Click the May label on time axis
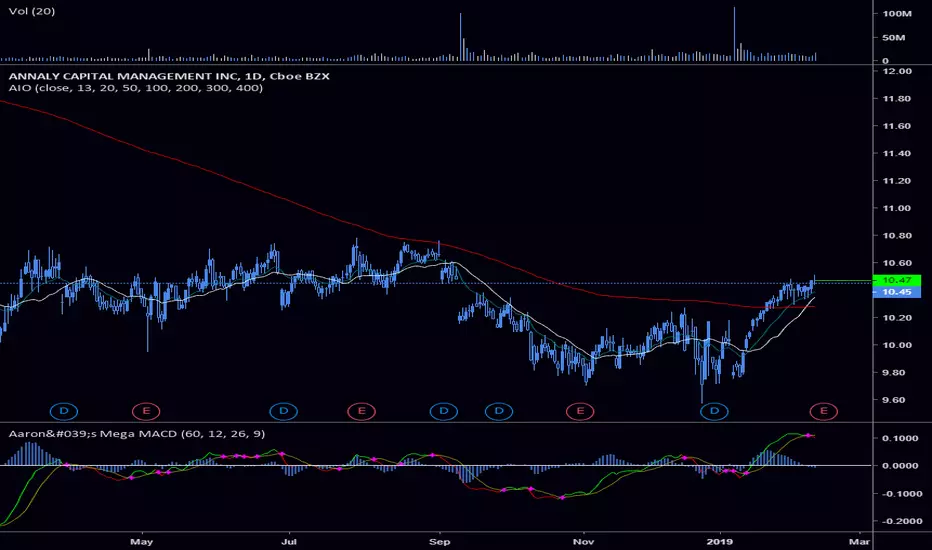This screenshot has width=932, height=550. [x=141, y=542]
